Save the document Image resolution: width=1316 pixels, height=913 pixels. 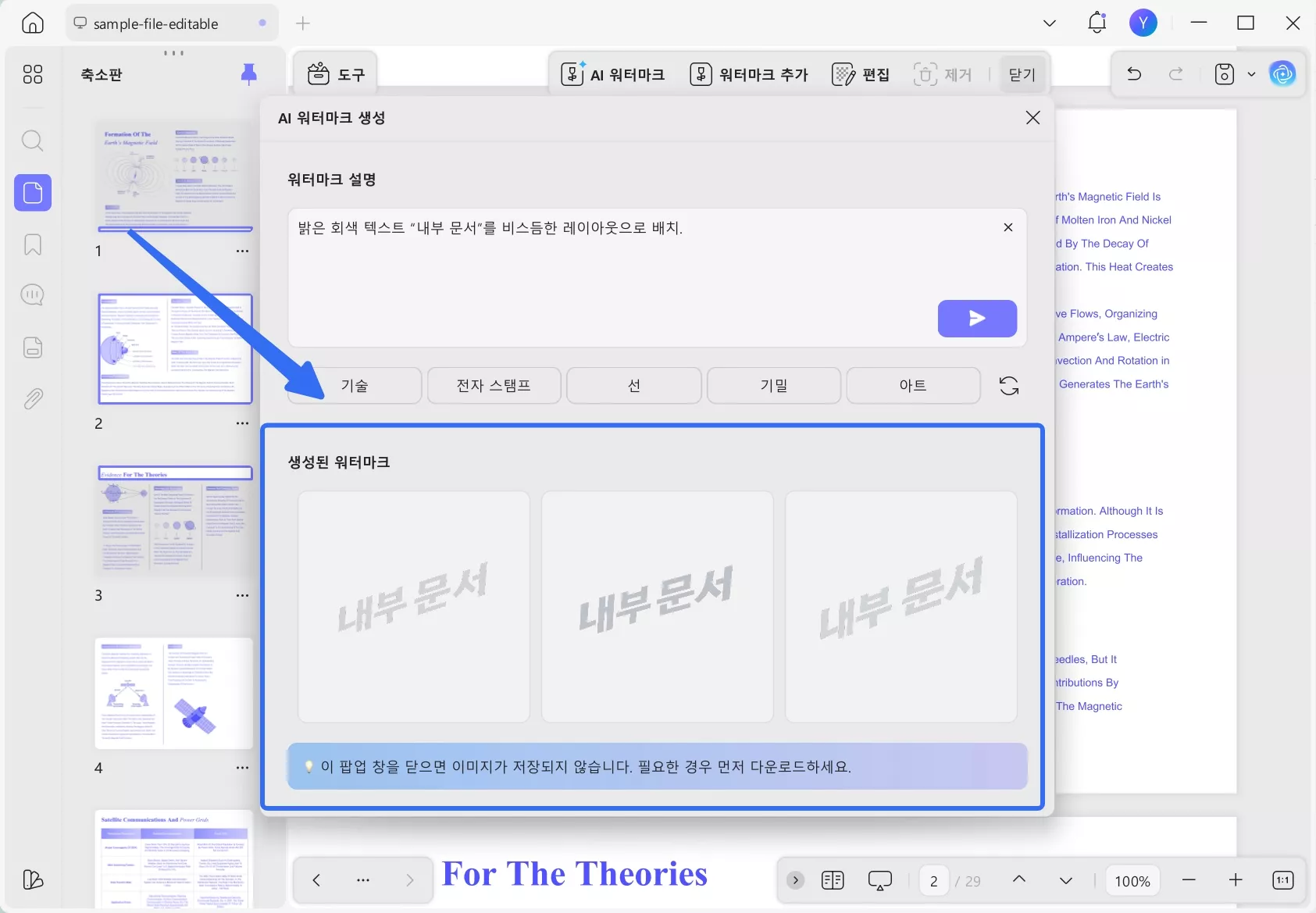click(x=1225, y=74)
